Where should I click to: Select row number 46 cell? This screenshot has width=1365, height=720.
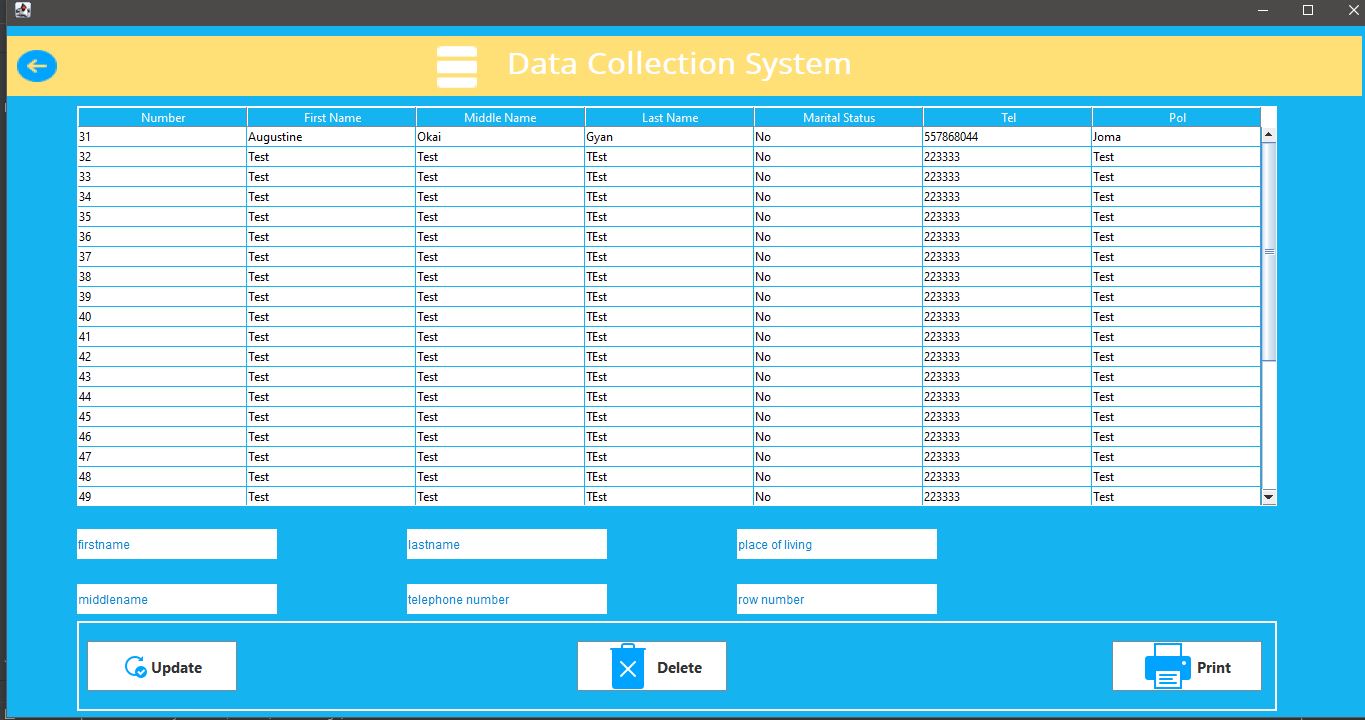coord(162,437)
